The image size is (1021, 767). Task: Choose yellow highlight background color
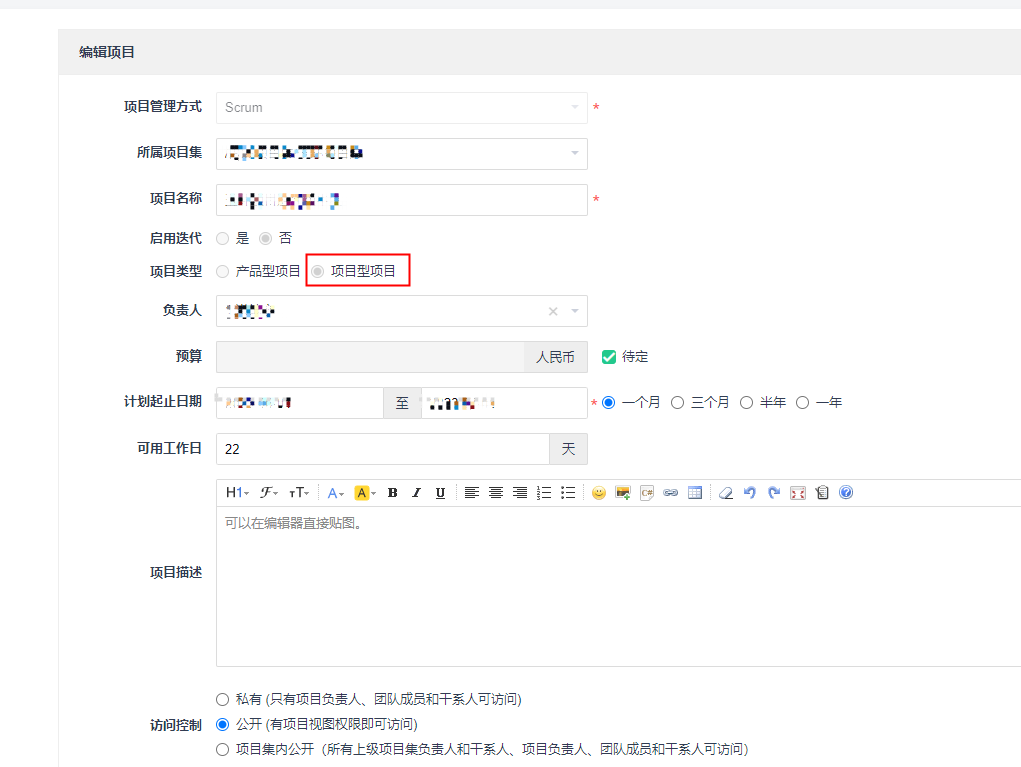click(365, 493)
